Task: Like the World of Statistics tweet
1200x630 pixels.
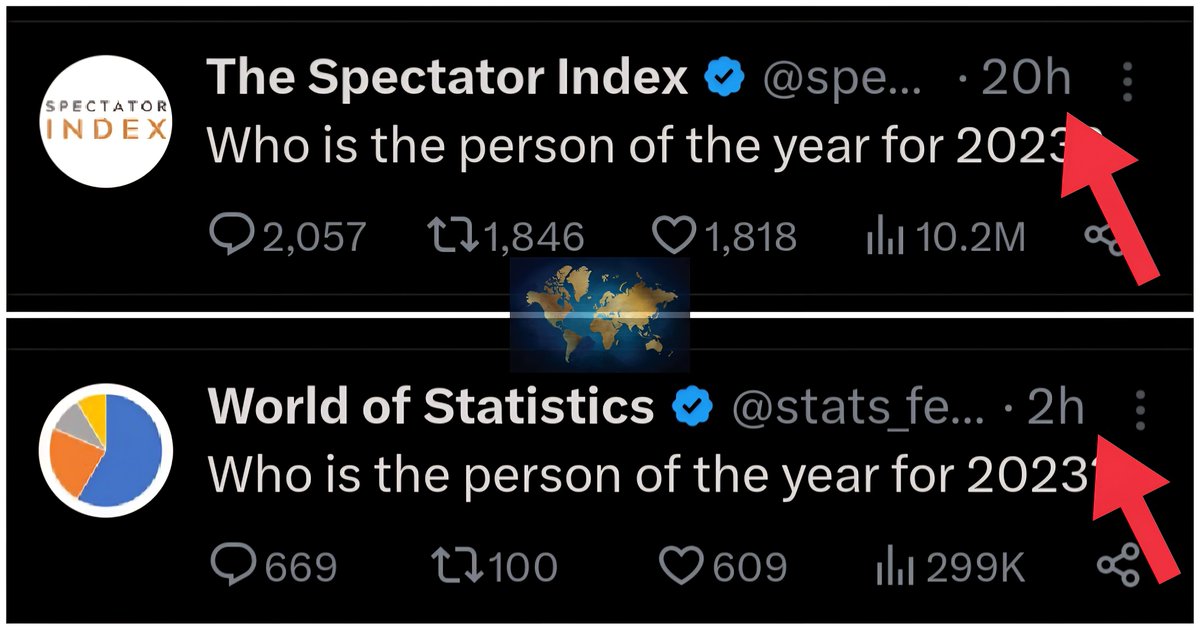Action: point(684,567)
